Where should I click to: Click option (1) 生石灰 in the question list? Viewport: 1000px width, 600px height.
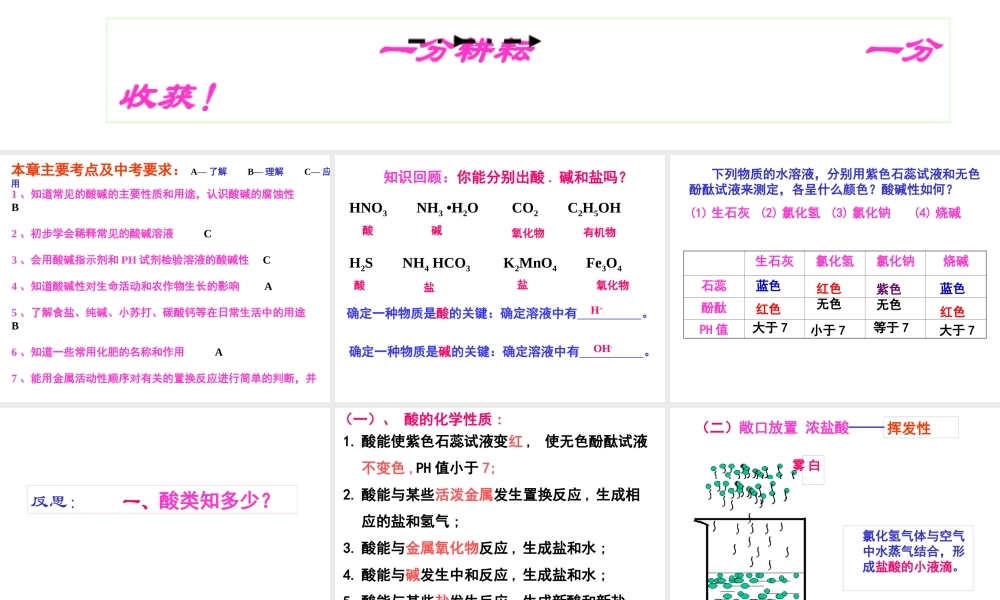[720, 213]
